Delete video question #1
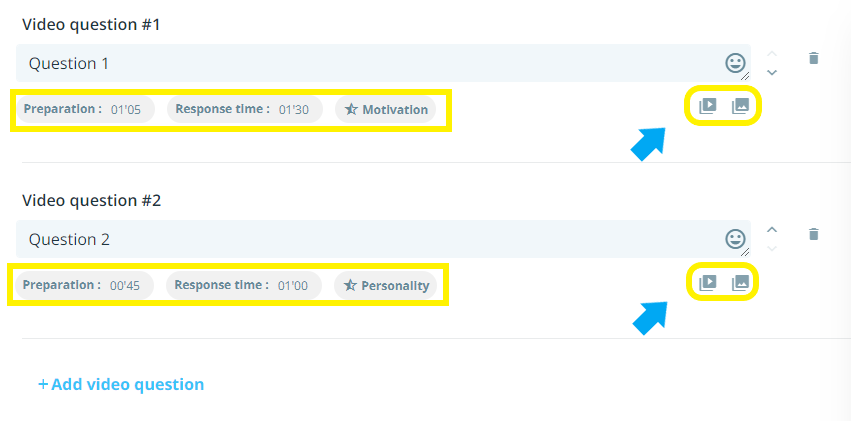Image resolution: width=851 pixels, height=421 pixels. point(814,58)
